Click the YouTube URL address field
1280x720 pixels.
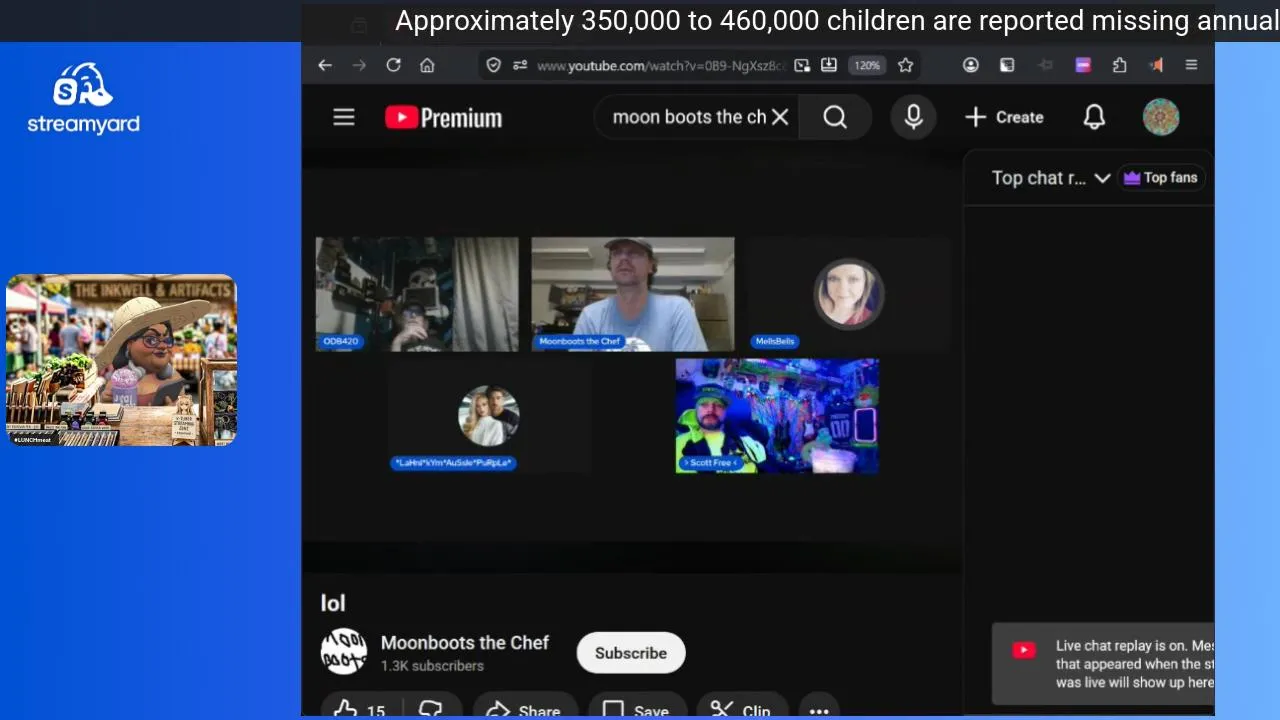(660, 65)
